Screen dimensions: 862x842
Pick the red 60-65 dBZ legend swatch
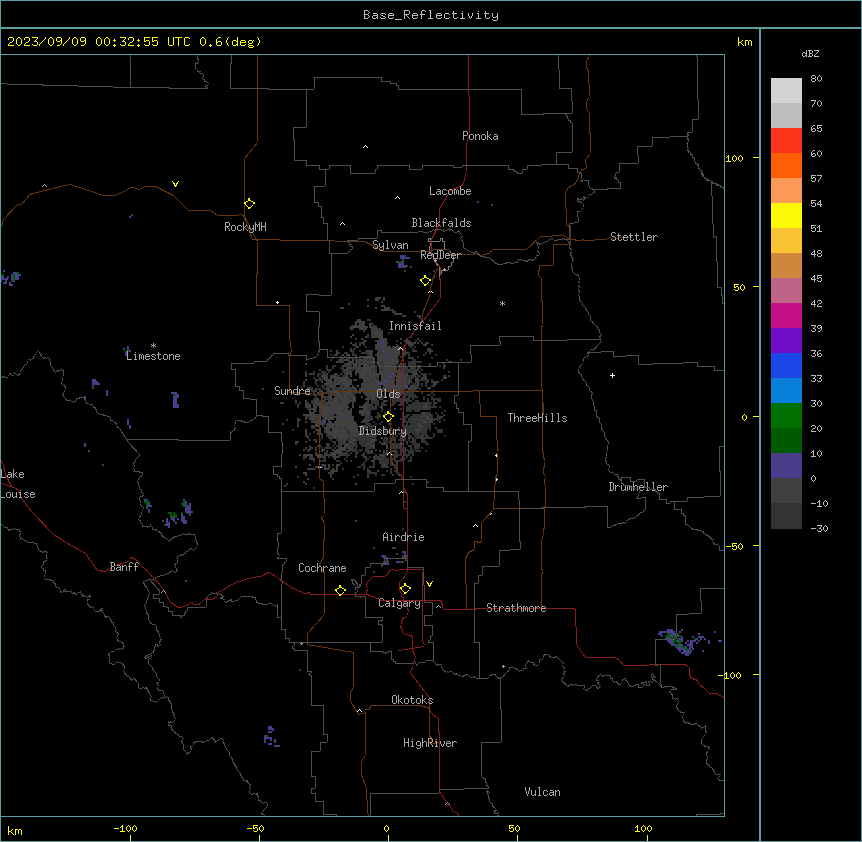[786, 141]
